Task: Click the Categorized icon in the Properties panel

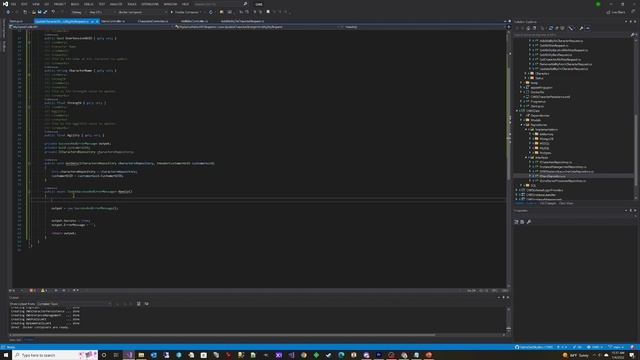Action: [x=516, y=222]
